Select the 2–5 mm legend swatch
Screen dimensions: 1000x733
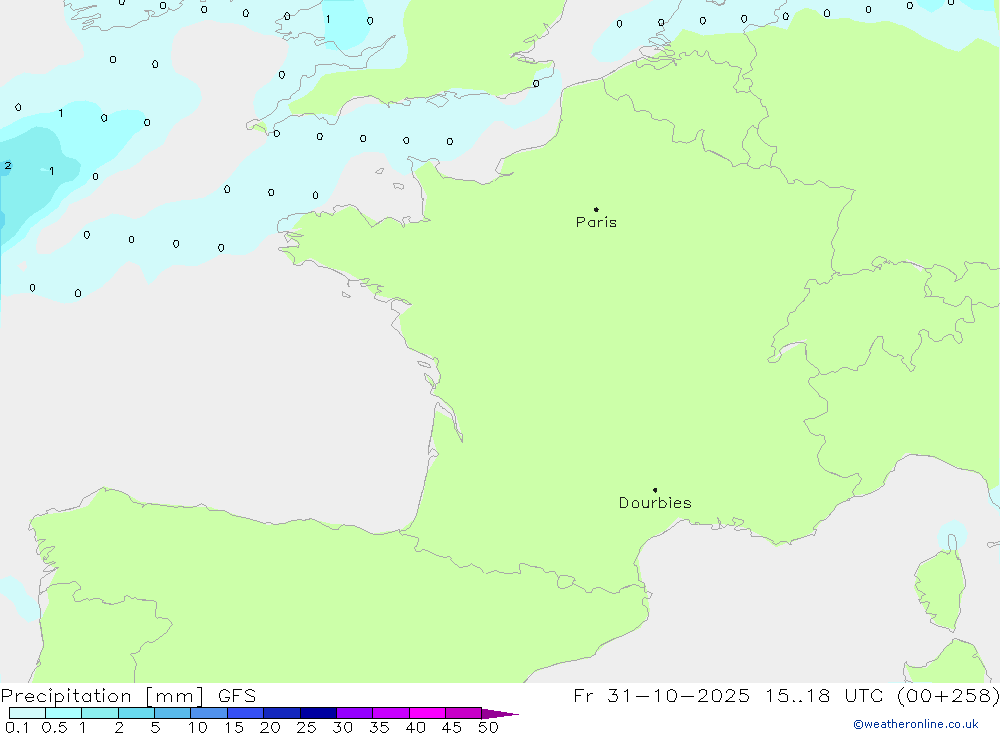pyautogui.click(x=136, y=713)
